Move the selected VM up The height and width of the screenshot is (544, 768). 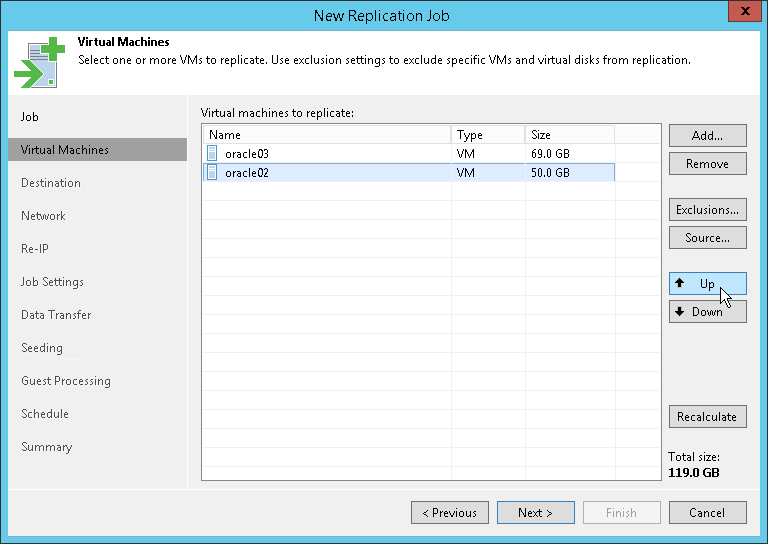(x=707, y=284)
